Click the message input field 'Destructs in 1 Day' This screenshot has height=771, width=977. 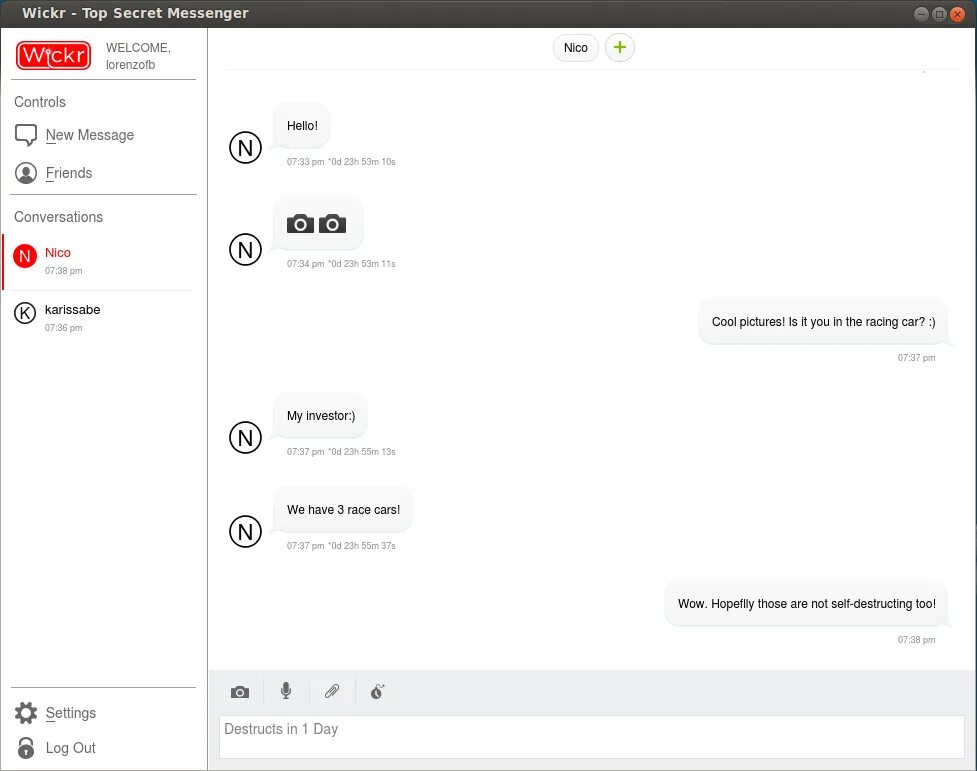(591, 737)
